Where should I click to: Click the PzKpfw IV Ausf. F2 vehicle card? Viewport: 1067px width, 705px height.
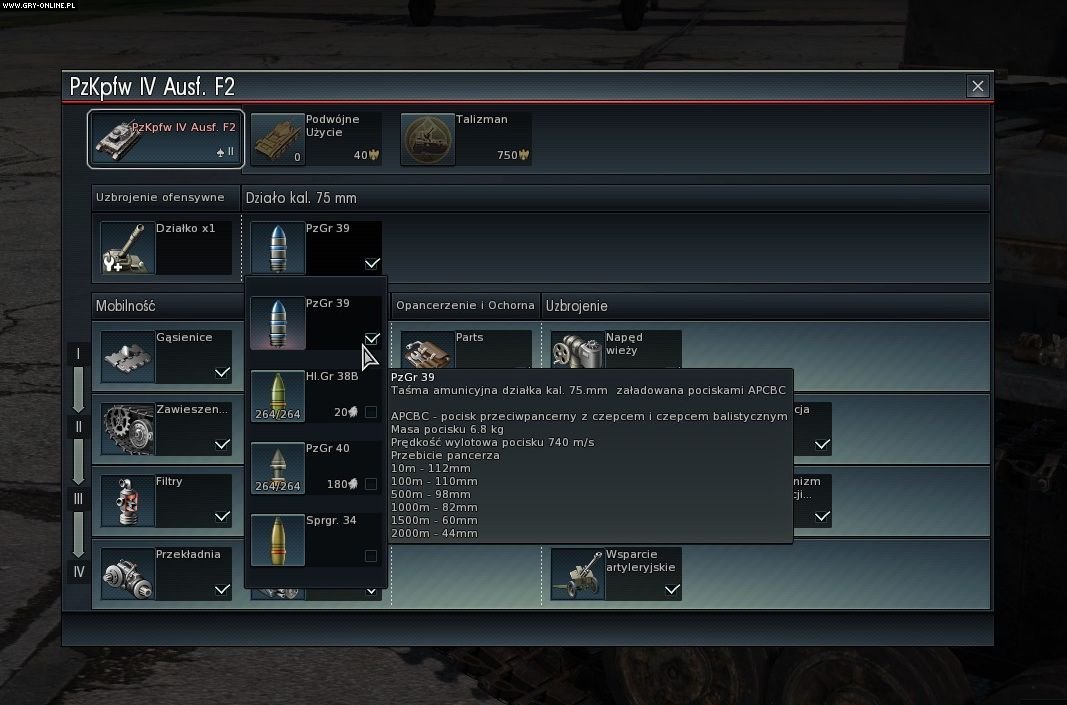[x=165, y=139]
